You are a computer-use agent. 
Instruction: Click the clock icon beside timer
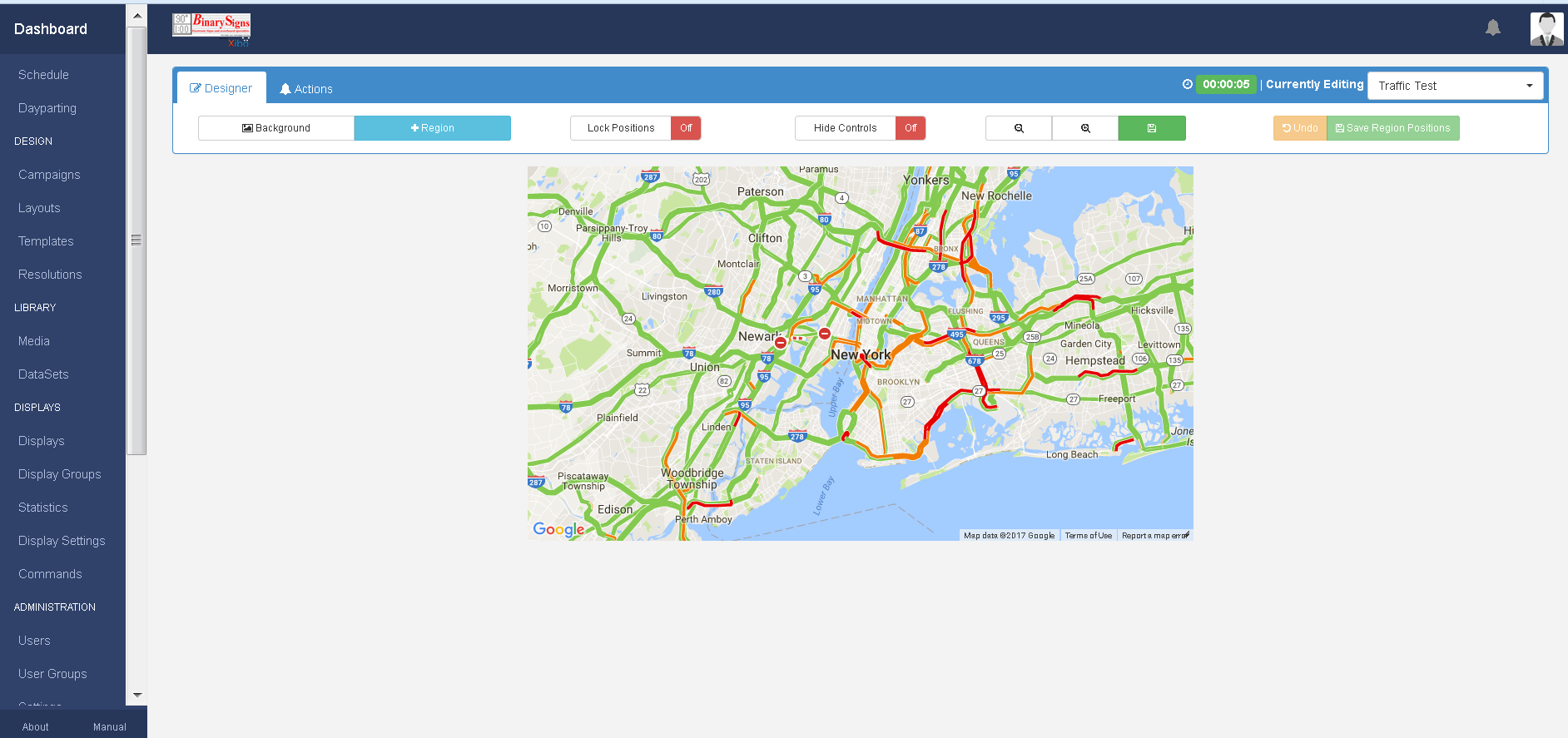pyautogui.click(x=1188, y=84)
